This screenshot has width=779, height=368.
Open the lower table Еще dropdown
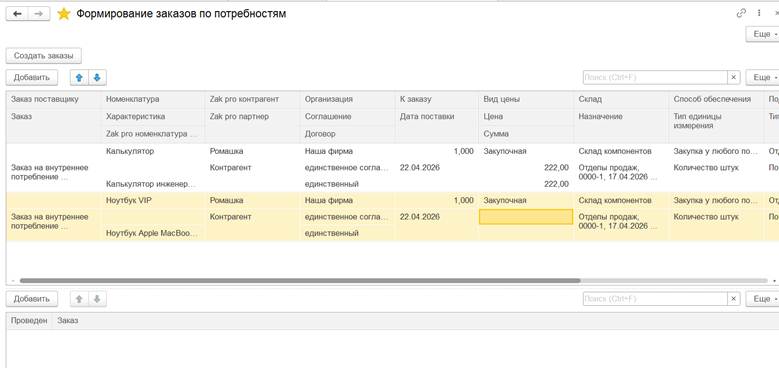tap(764, 299)
